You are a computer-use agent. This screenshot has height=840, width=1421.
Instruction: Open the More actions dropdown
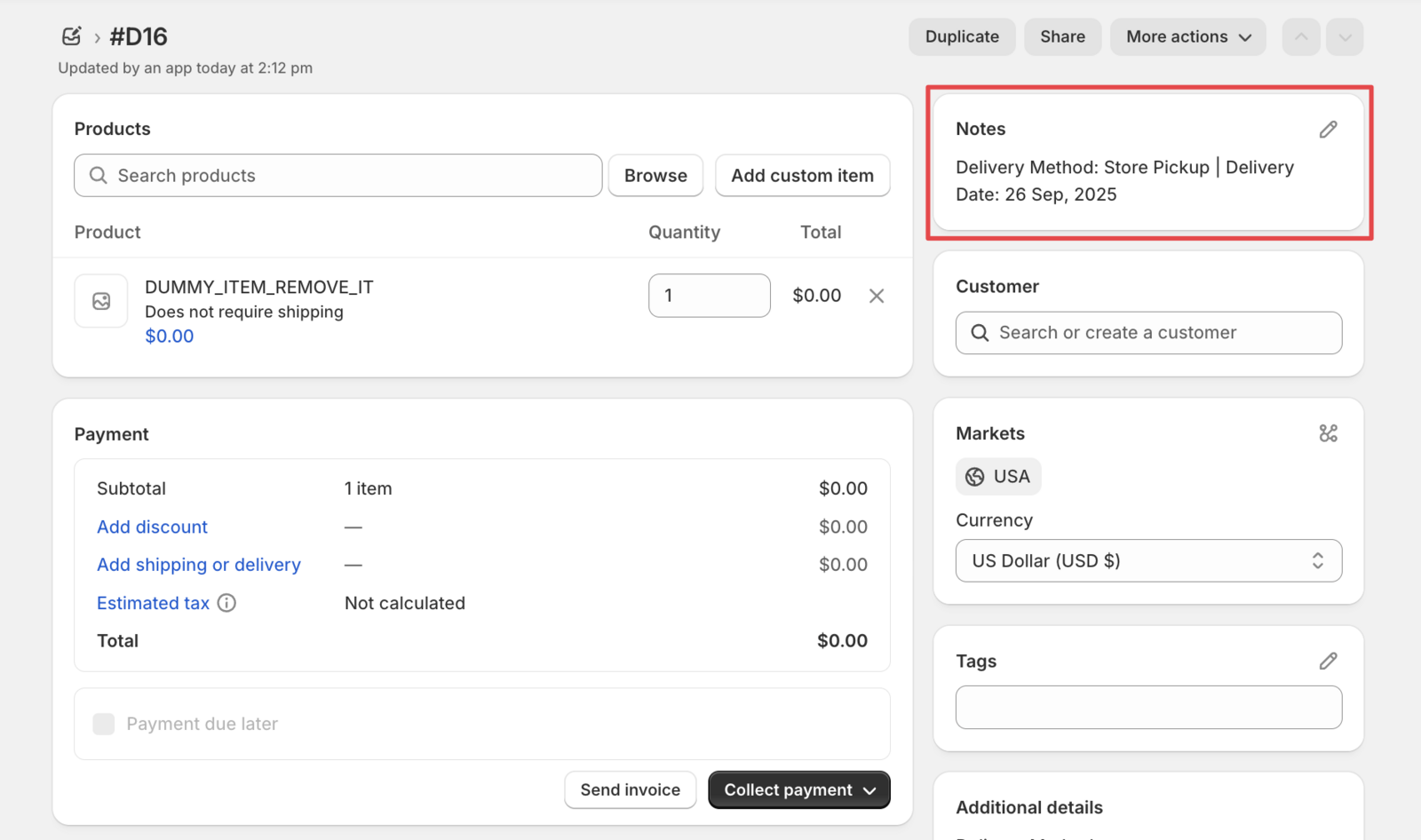click(x=1187, y=37)
